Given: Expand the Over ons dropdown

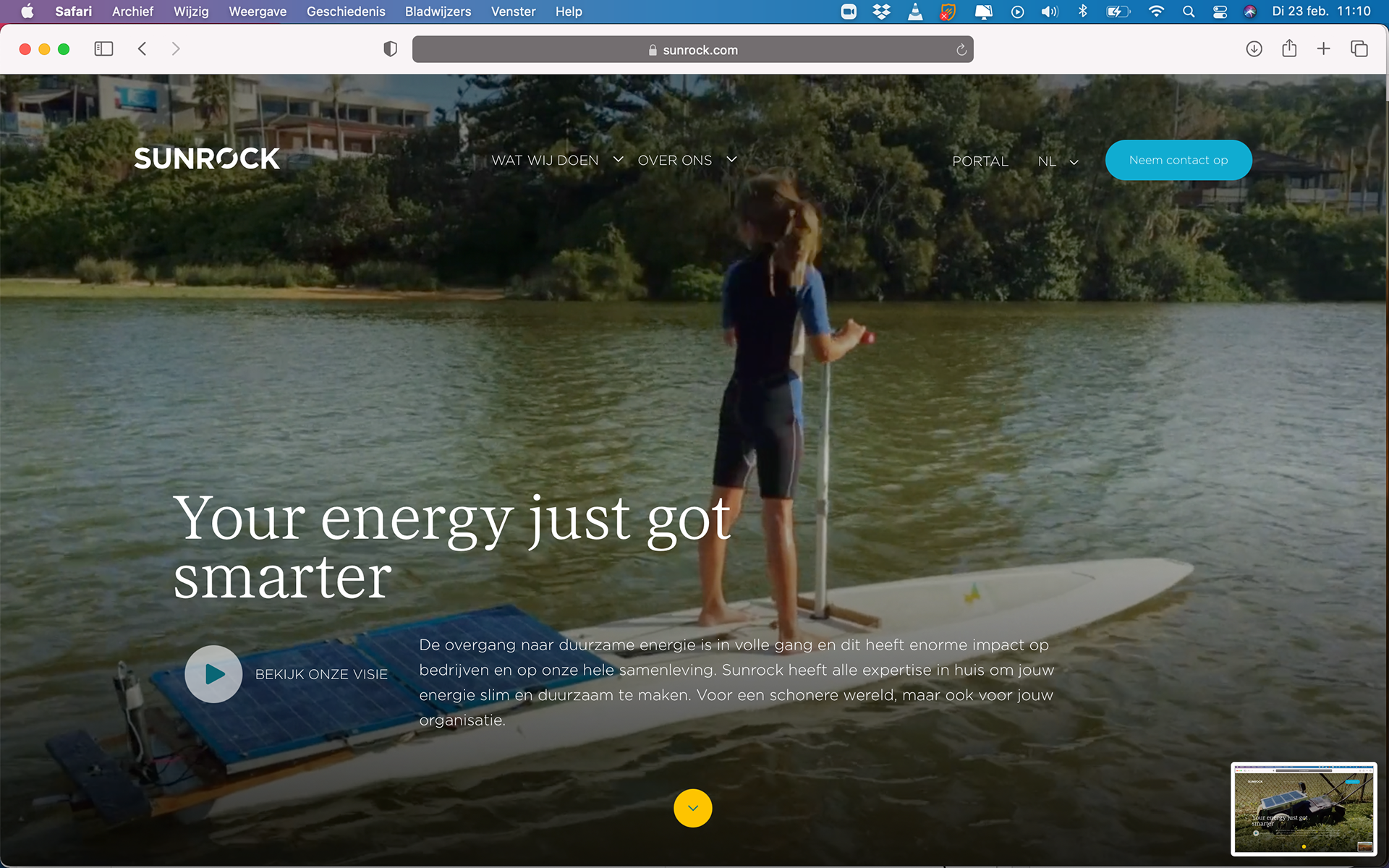Looking at the screenshot, I should [687, 160].
